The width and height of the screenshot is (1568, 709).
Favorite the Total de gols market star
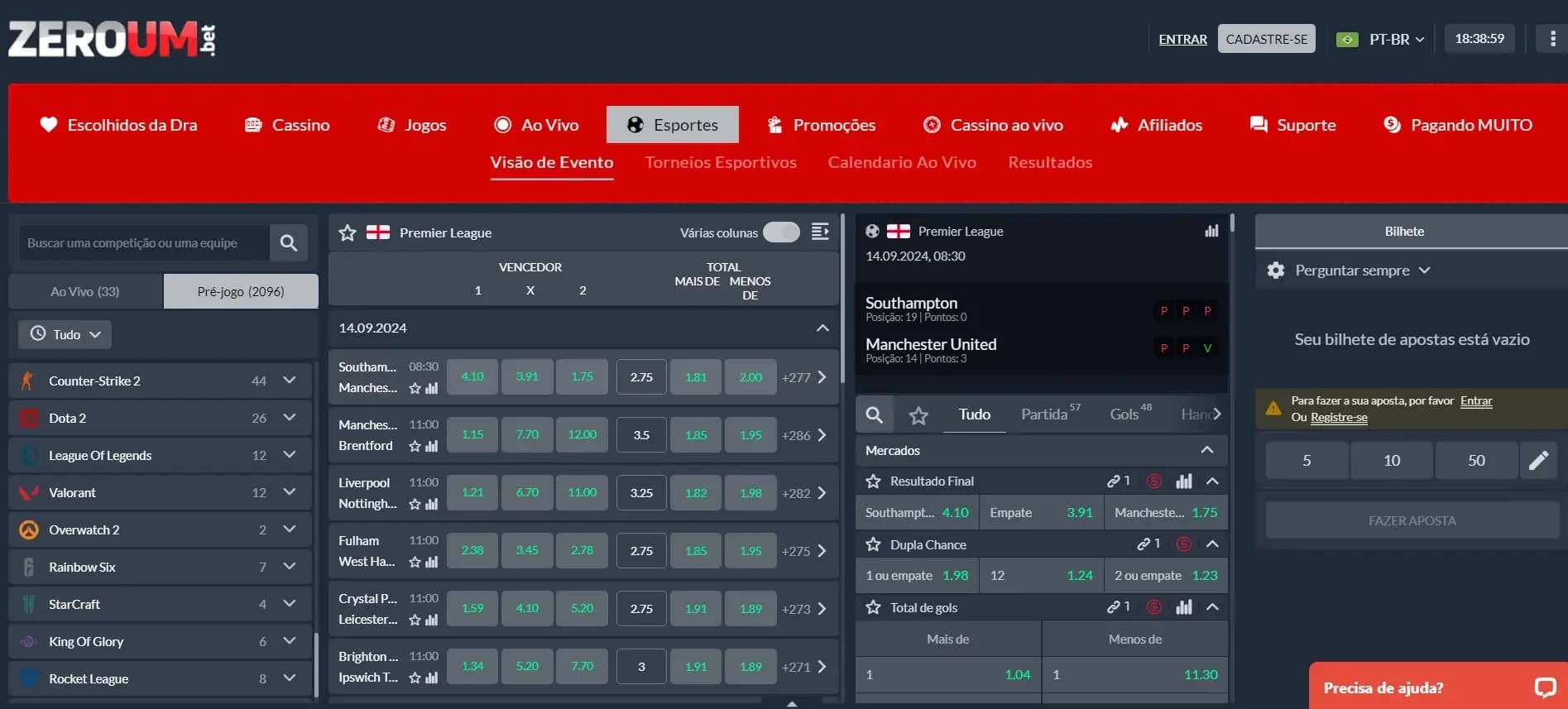coord(873,607)
